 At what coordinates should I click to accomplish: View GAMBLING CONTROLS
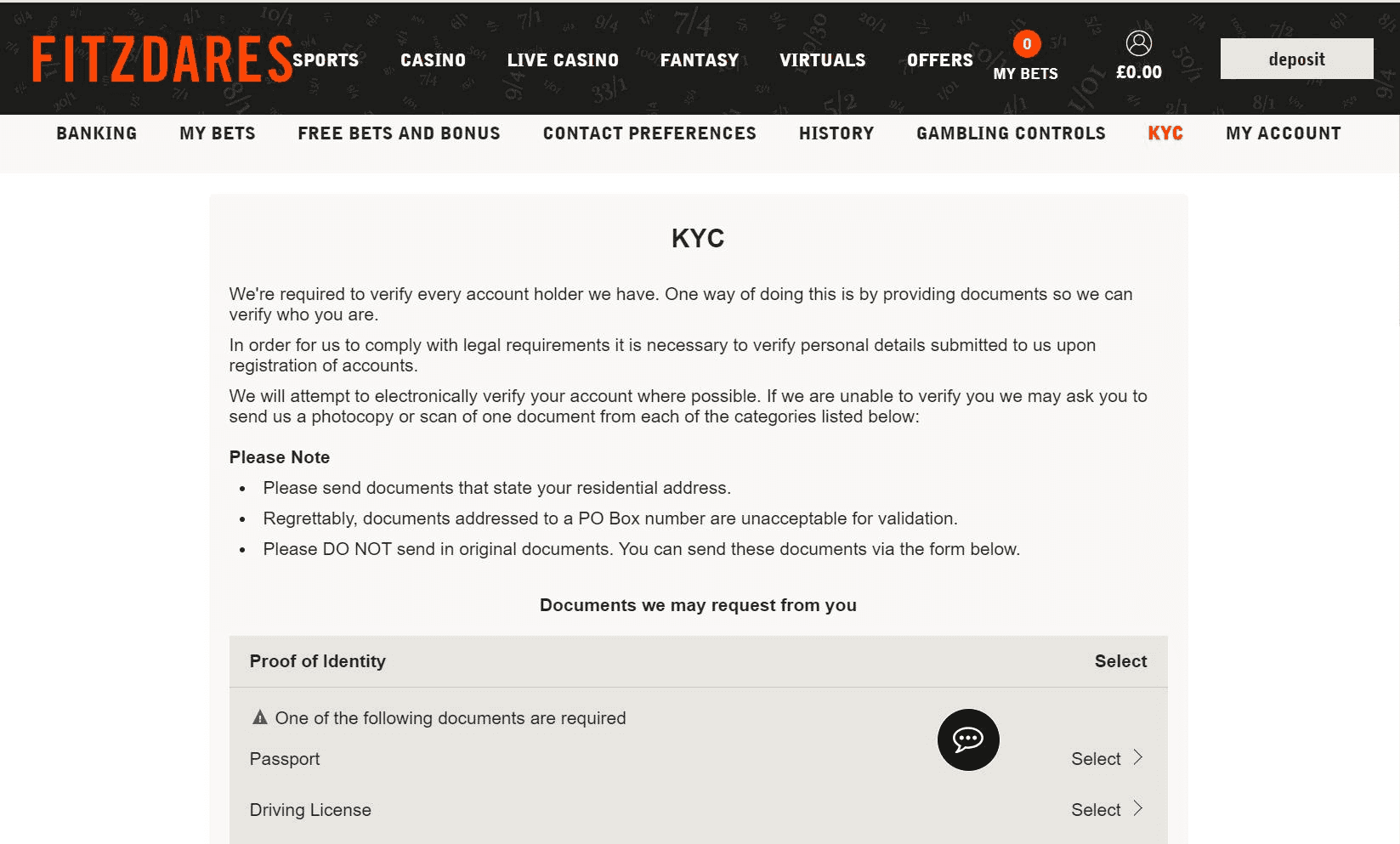click(x=1011, y=133)
